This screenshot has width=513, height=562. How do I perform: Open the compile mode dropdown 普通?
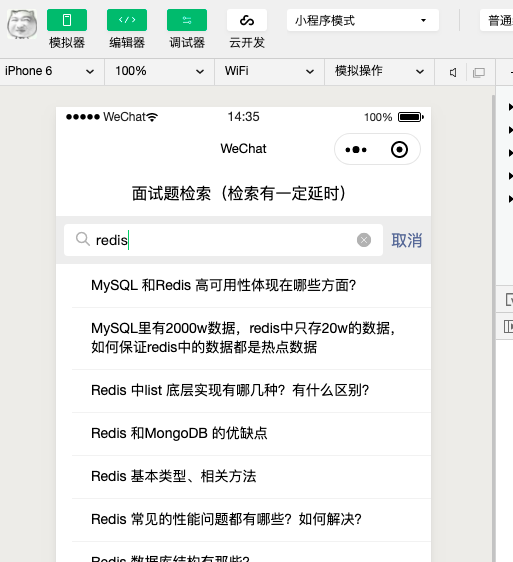point(497,20)
